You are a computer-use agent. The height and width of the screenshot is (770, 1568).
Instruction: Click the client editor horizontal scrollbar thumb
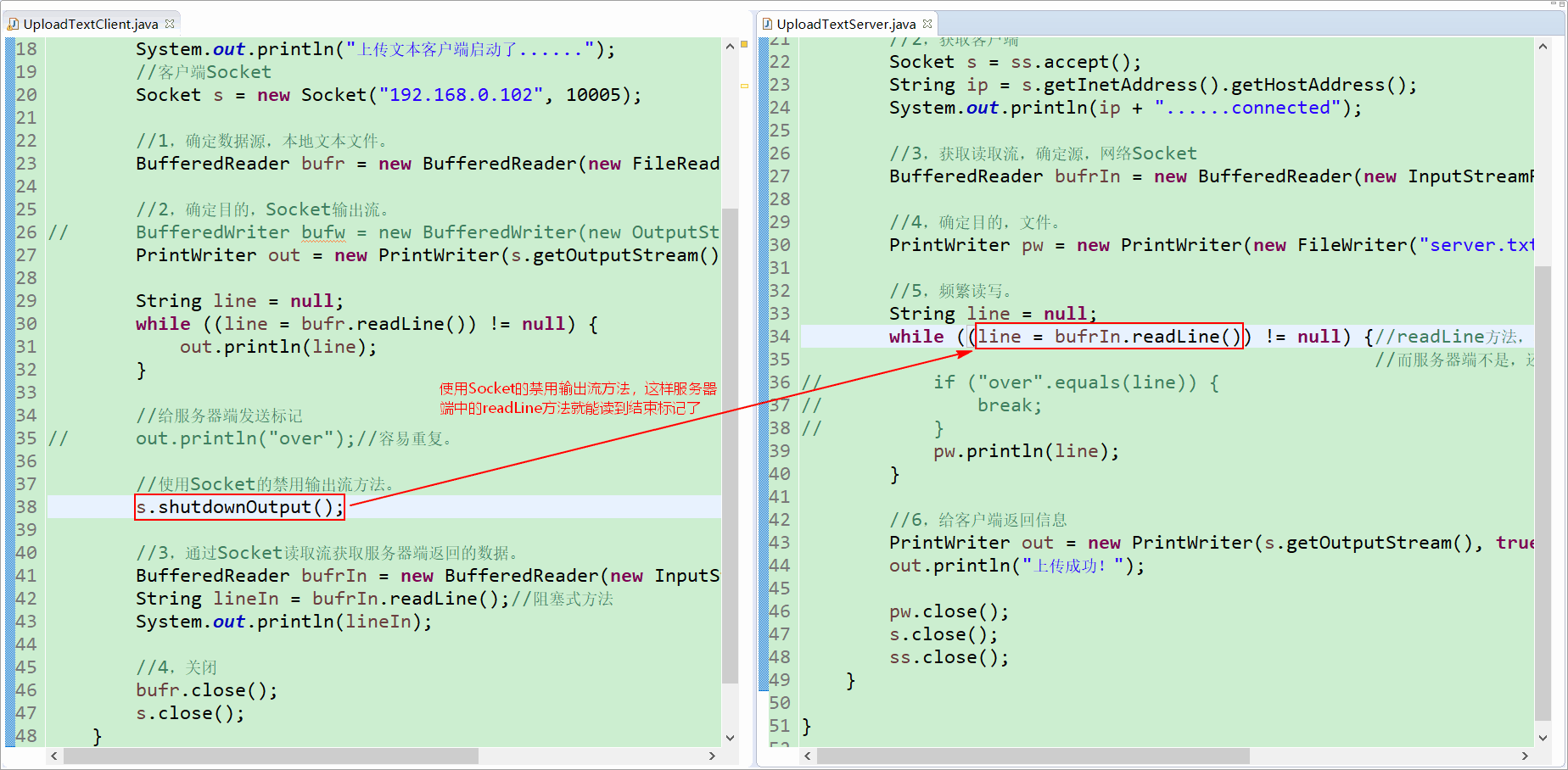click(x=272, y=756)
